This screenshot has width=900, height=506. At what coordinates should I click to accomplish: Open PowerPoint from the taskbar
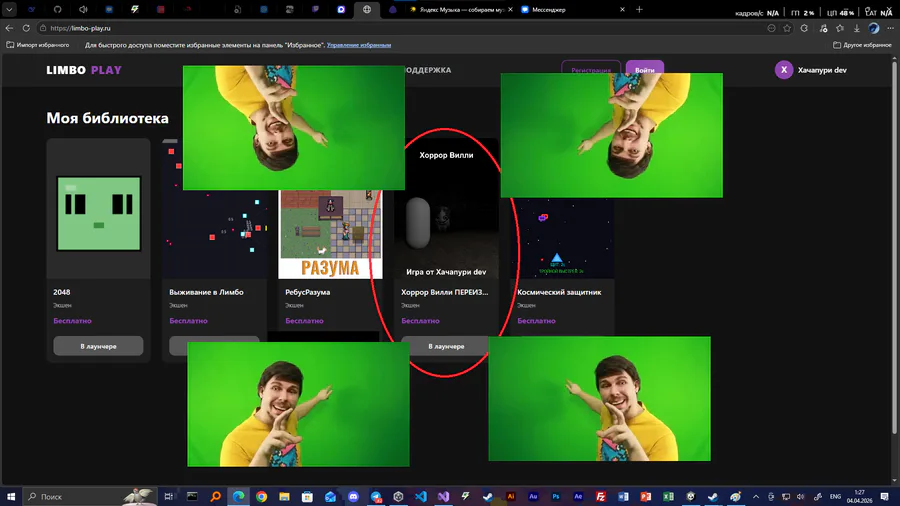click(645, 496)
